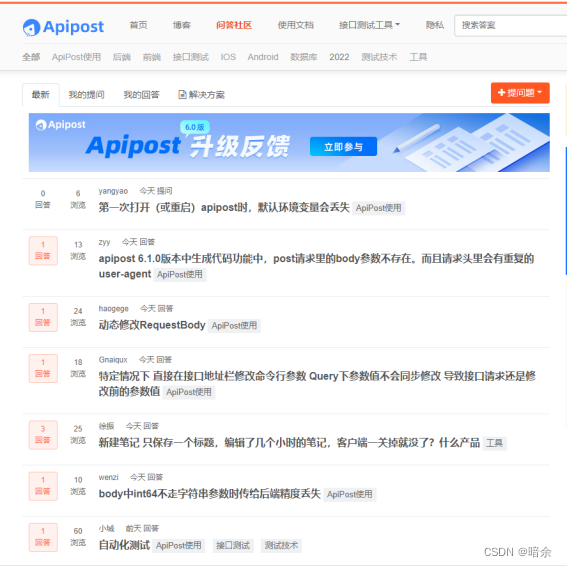
Task: Click ApiPost使用 tag on 自动化测试 question
Action: 179,546
